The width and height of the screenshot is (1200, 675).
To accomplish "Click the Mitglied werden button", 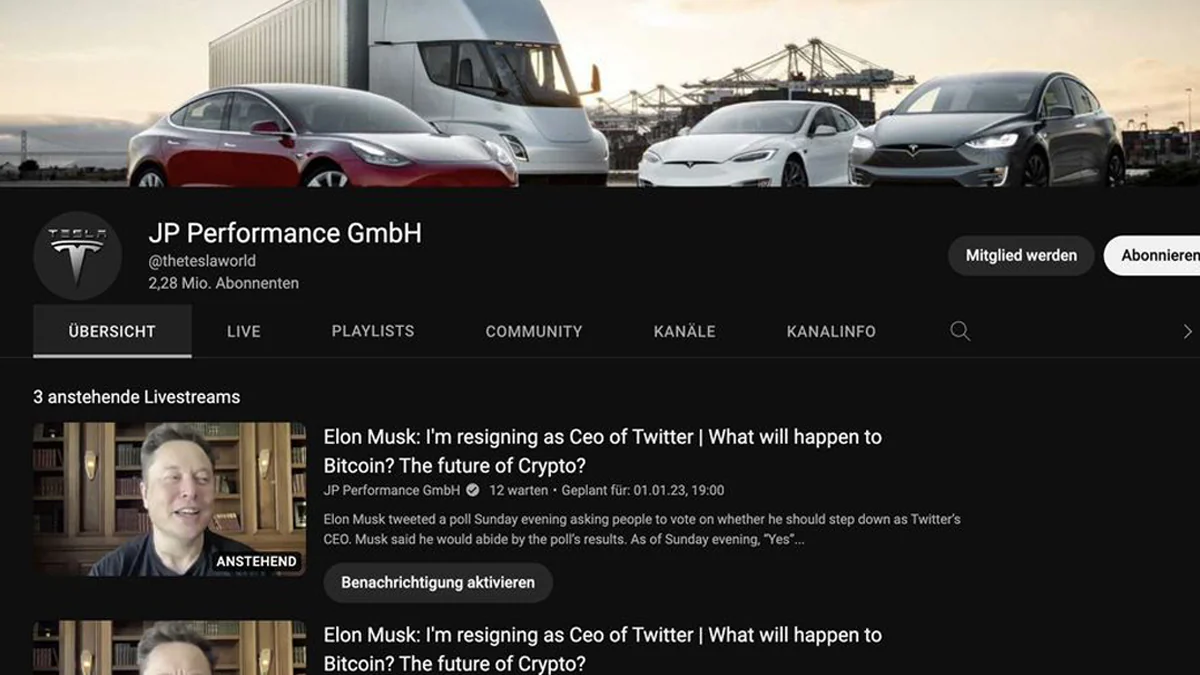I will tap(1021, 255).
